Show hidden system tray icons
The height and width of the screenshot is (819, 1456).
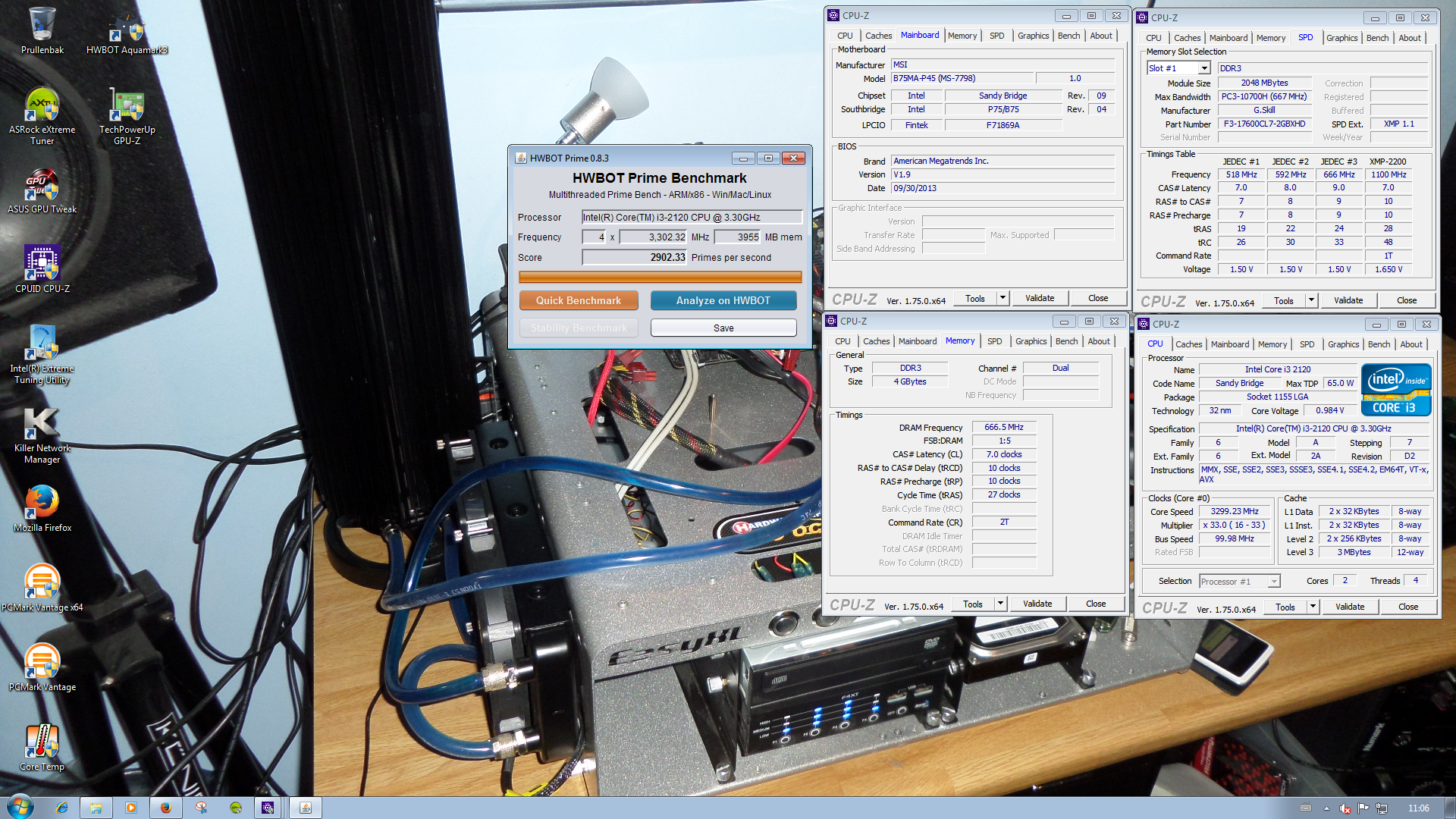point(1326,808)
